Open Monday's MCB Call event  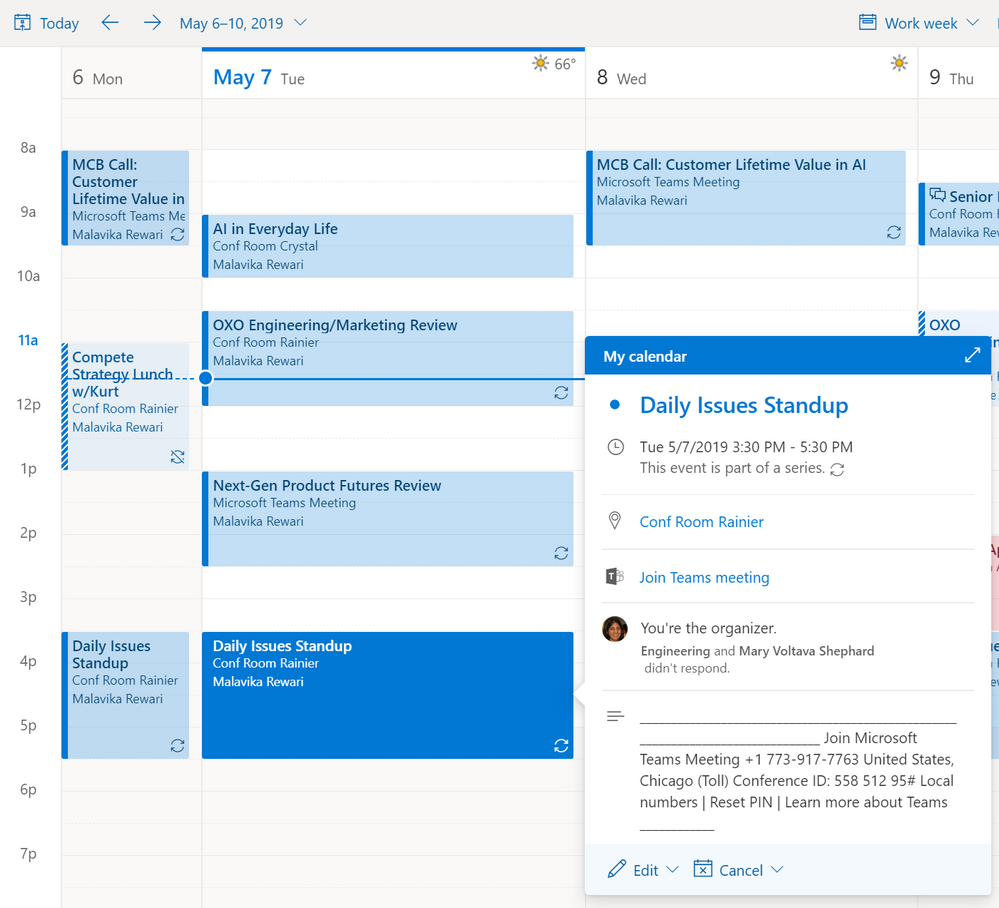coord(126,198)
